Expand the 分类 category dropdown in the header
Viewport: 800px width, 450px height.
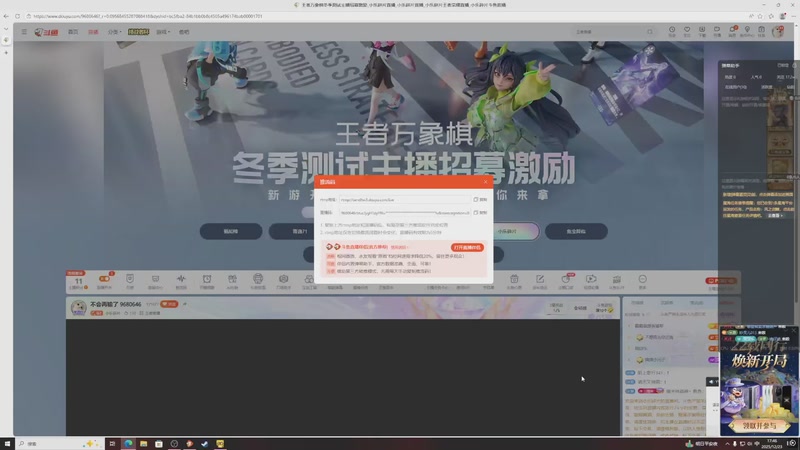115,32
